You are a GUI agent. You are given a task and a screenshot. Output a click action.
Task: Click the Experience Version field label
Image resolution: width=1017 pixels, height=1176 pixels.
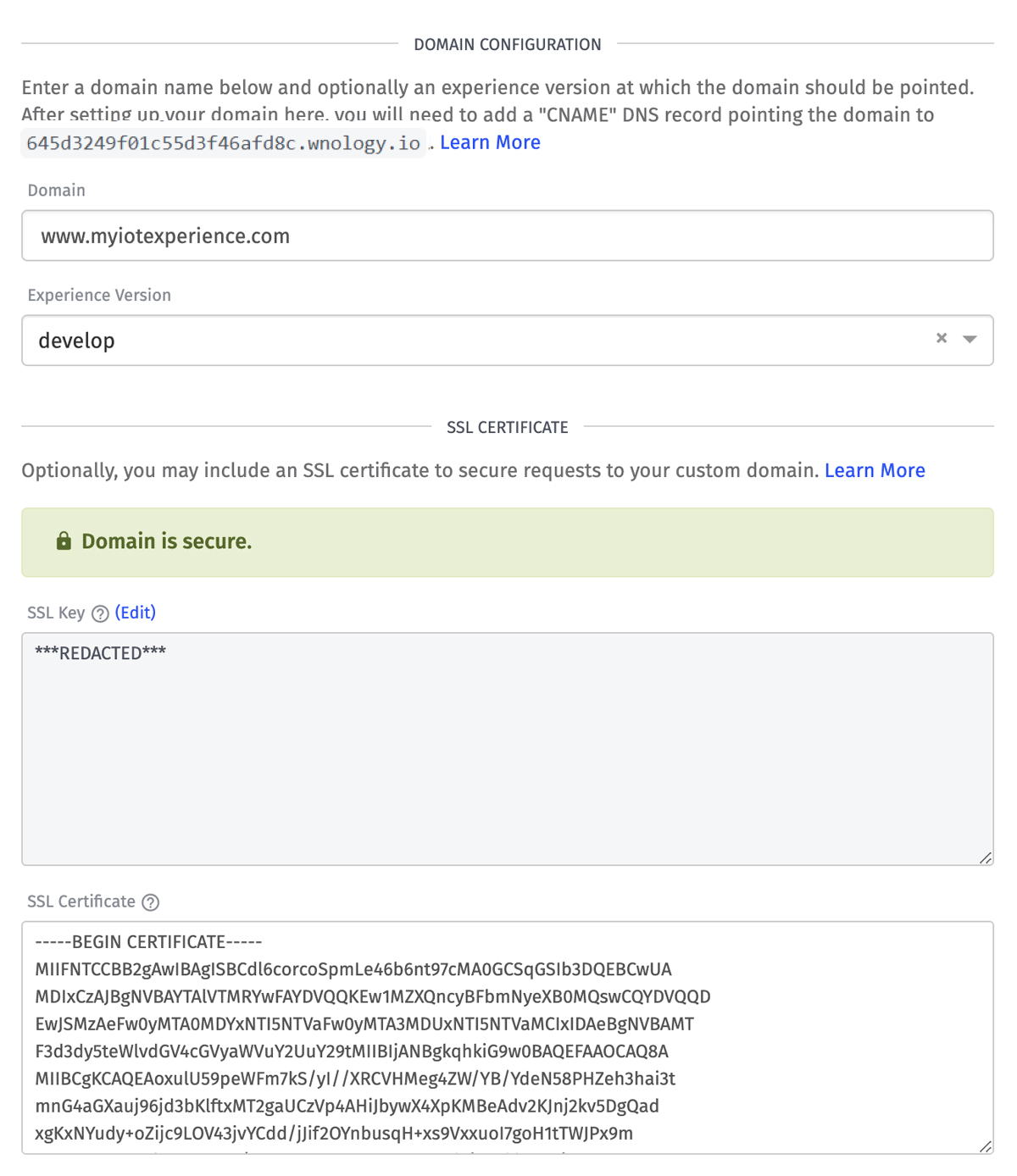(x=99, y=295)
